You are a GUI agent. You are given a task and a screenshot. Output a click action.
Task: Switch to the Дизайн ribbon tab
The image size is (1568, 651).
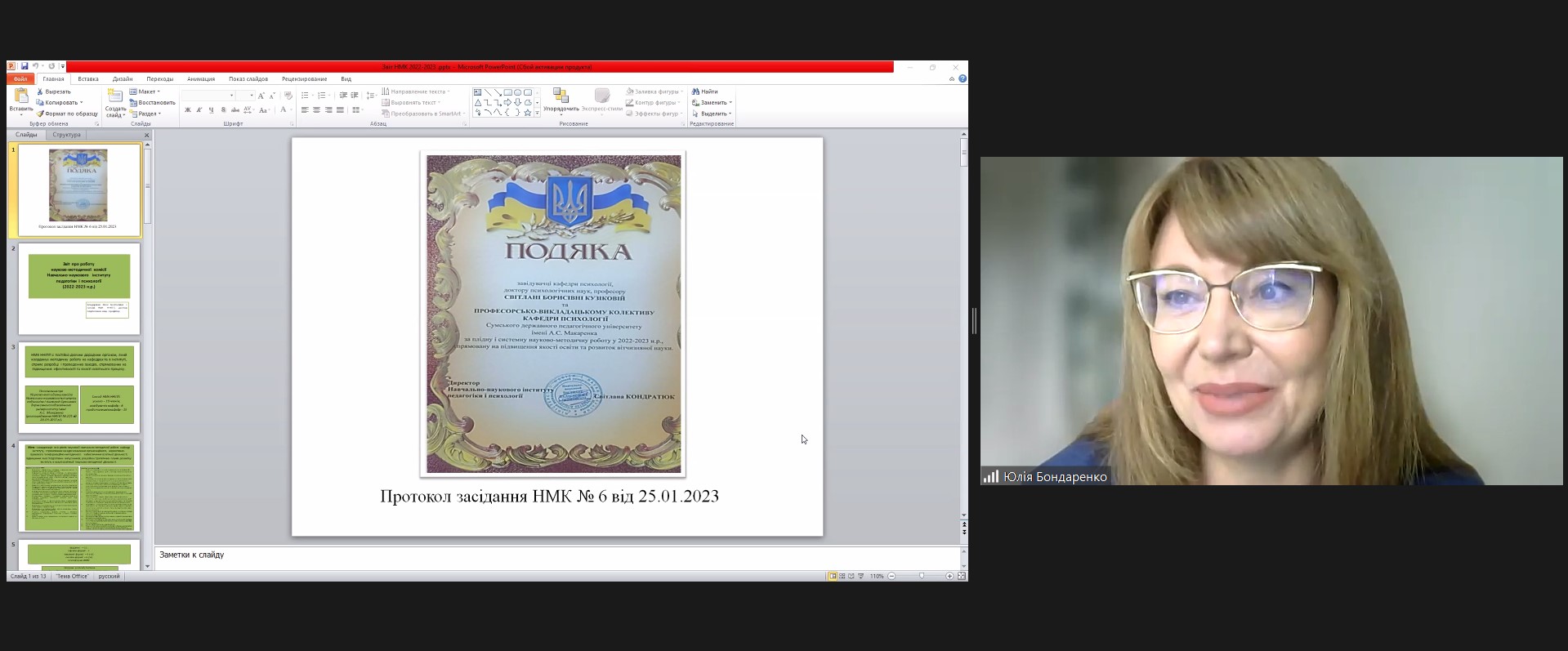click(123, 79)
